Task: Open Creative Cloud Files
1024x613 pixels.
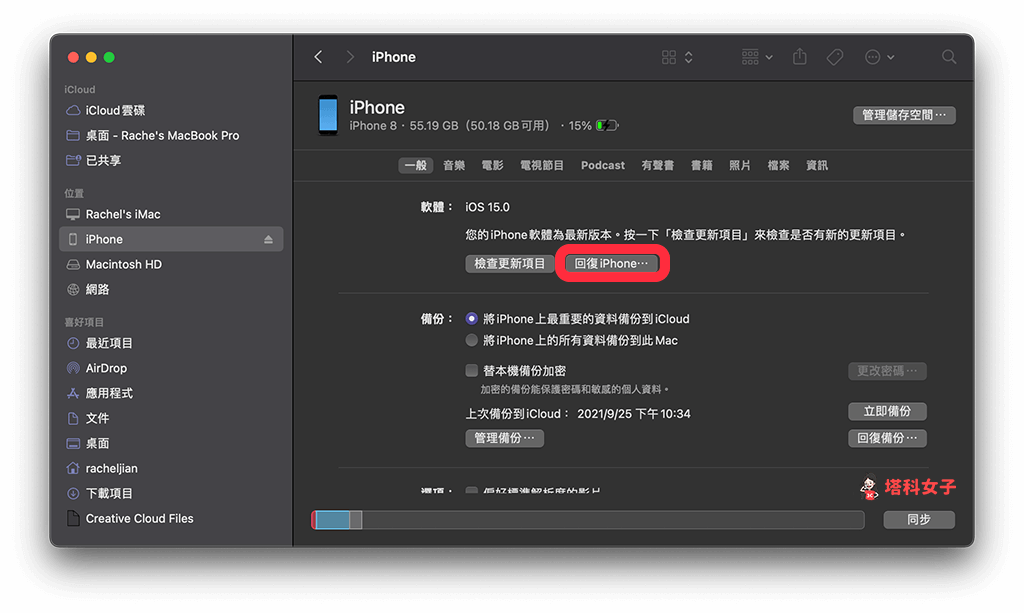Action: click(x=130, y=518)
